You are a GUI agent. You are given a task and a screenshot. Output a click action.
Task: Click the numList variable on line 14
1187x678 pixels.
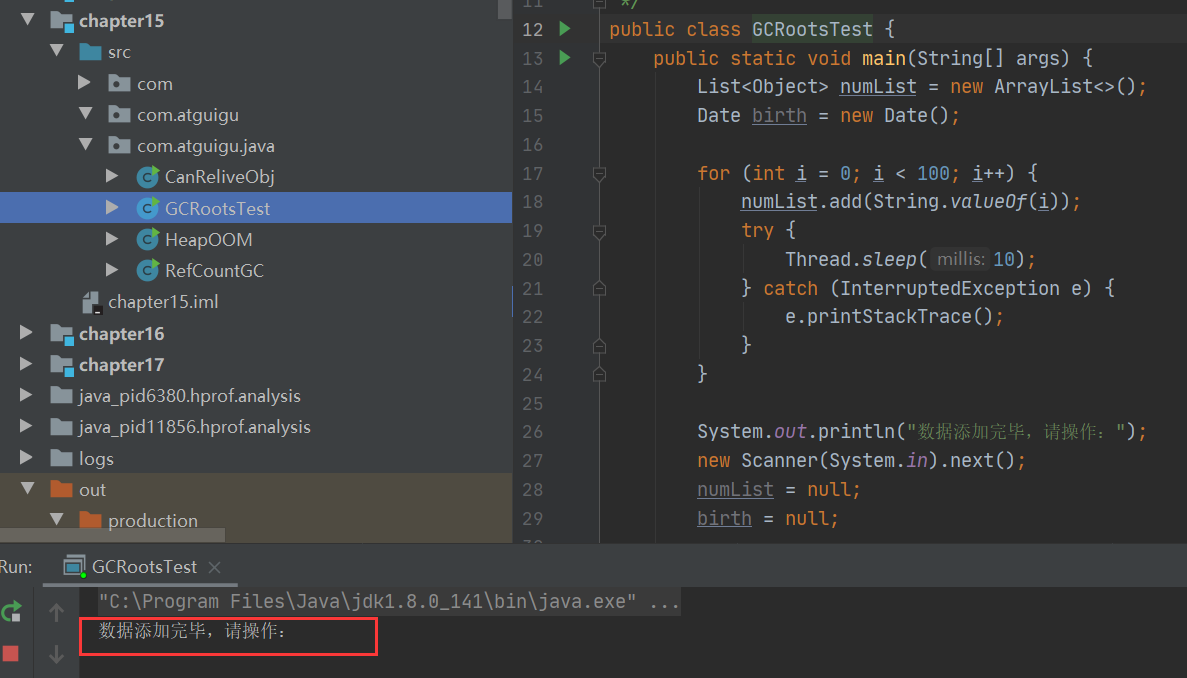[x=878, y=87]
